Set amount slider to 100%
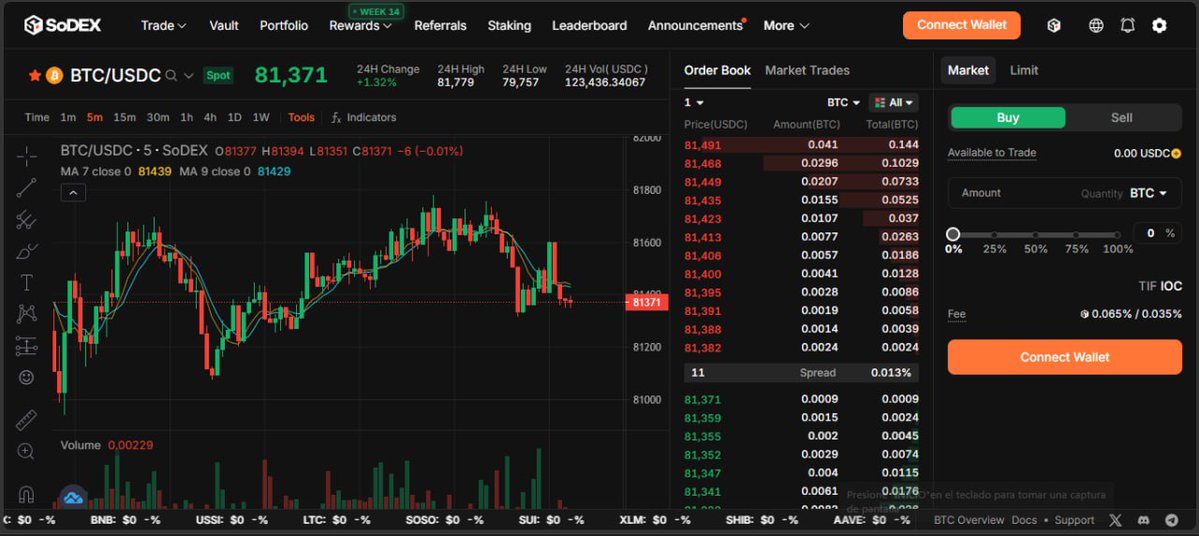Screen dimensions: 1199x536 [x=1118, y=236]
